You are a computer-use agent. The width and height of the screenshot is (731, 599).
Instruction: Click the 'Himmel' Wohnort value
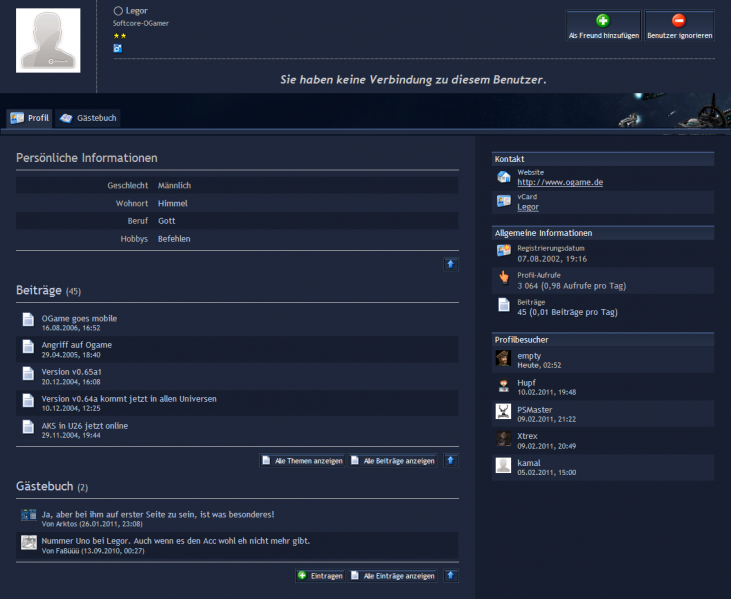coord(172,203)
